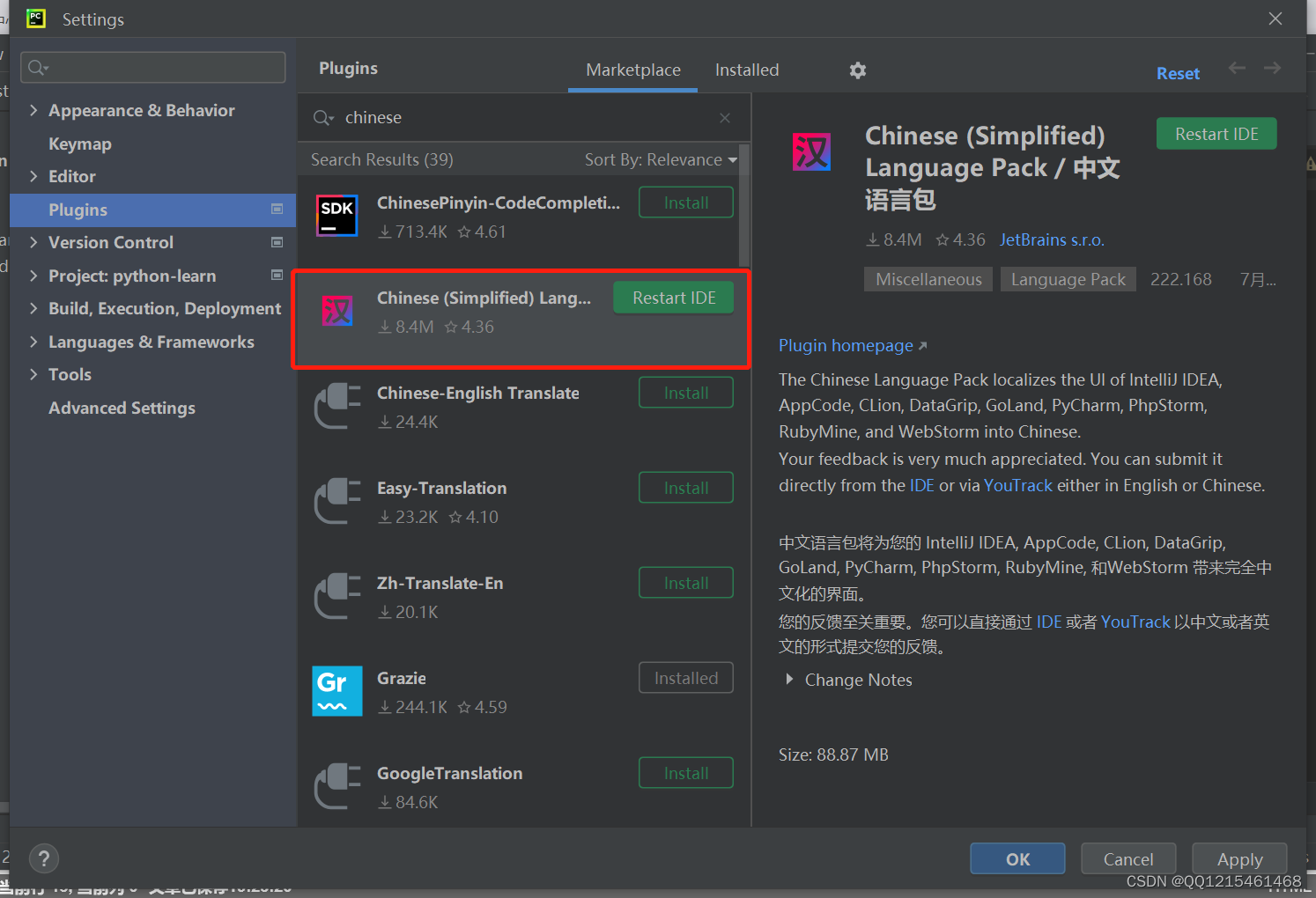Image resolution: width=1316 pixels, height=898 pixels.
Task: Click the back navigation arrow
Action: [1237, 68]
